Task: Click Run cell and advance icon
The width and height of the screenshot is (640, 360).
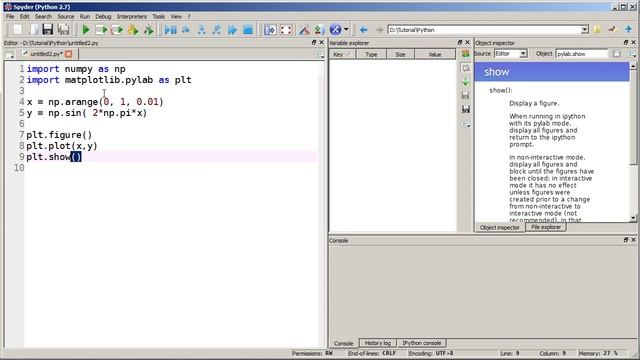Action: coord(117,29)
